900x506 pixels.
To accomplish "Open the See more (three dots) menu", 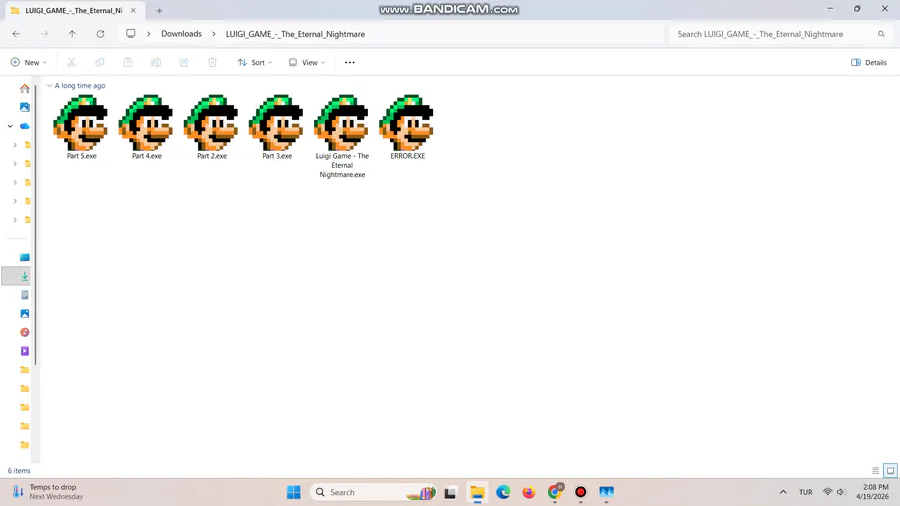I will point(350,62).
